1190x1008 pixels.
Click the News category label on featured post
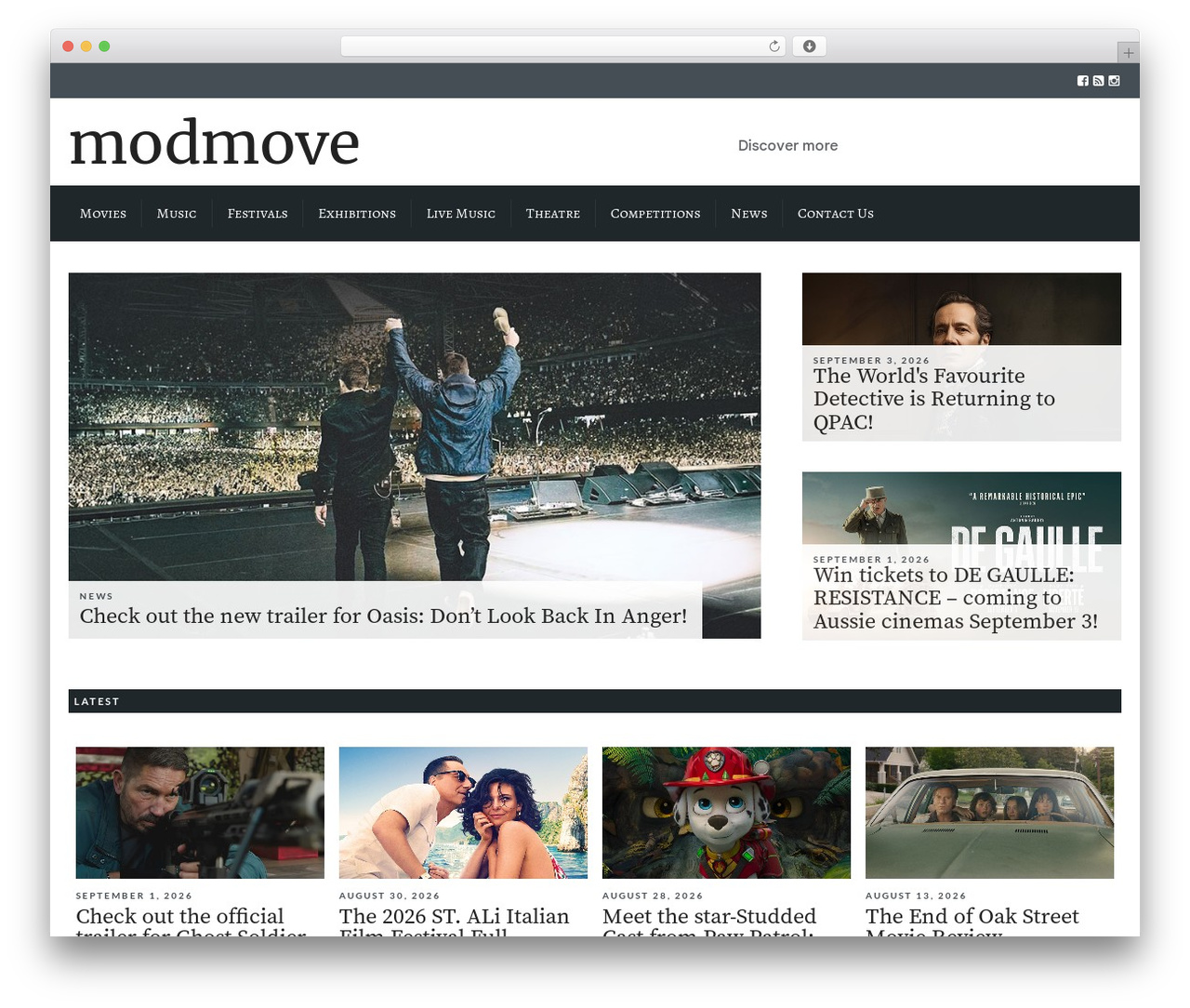tap(97, 596)
